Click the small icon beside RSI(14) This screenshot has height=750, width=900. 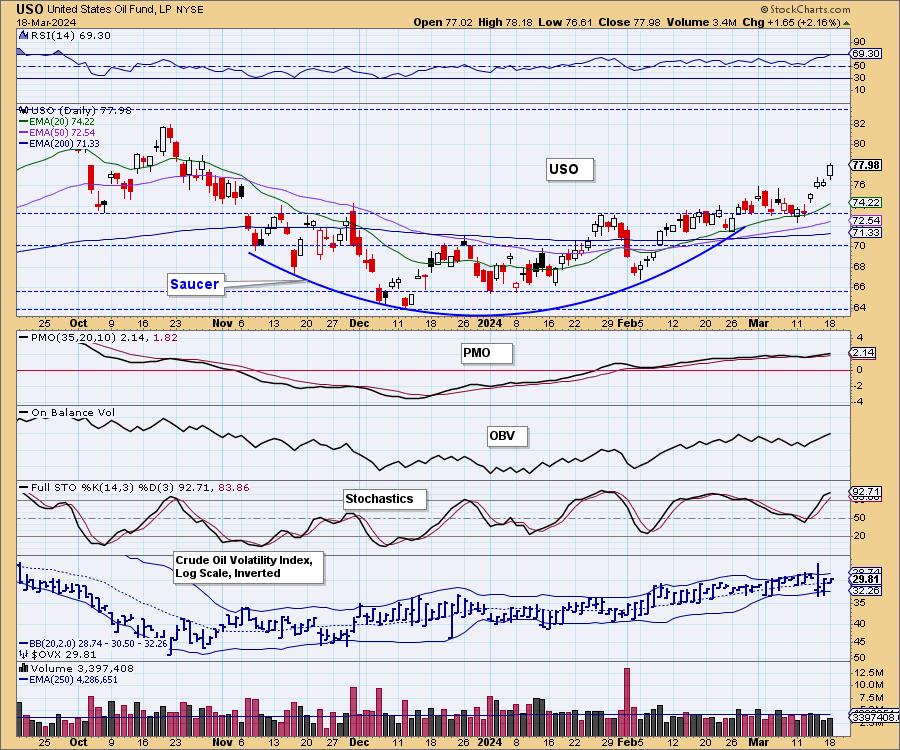click(x=23, y=35)
